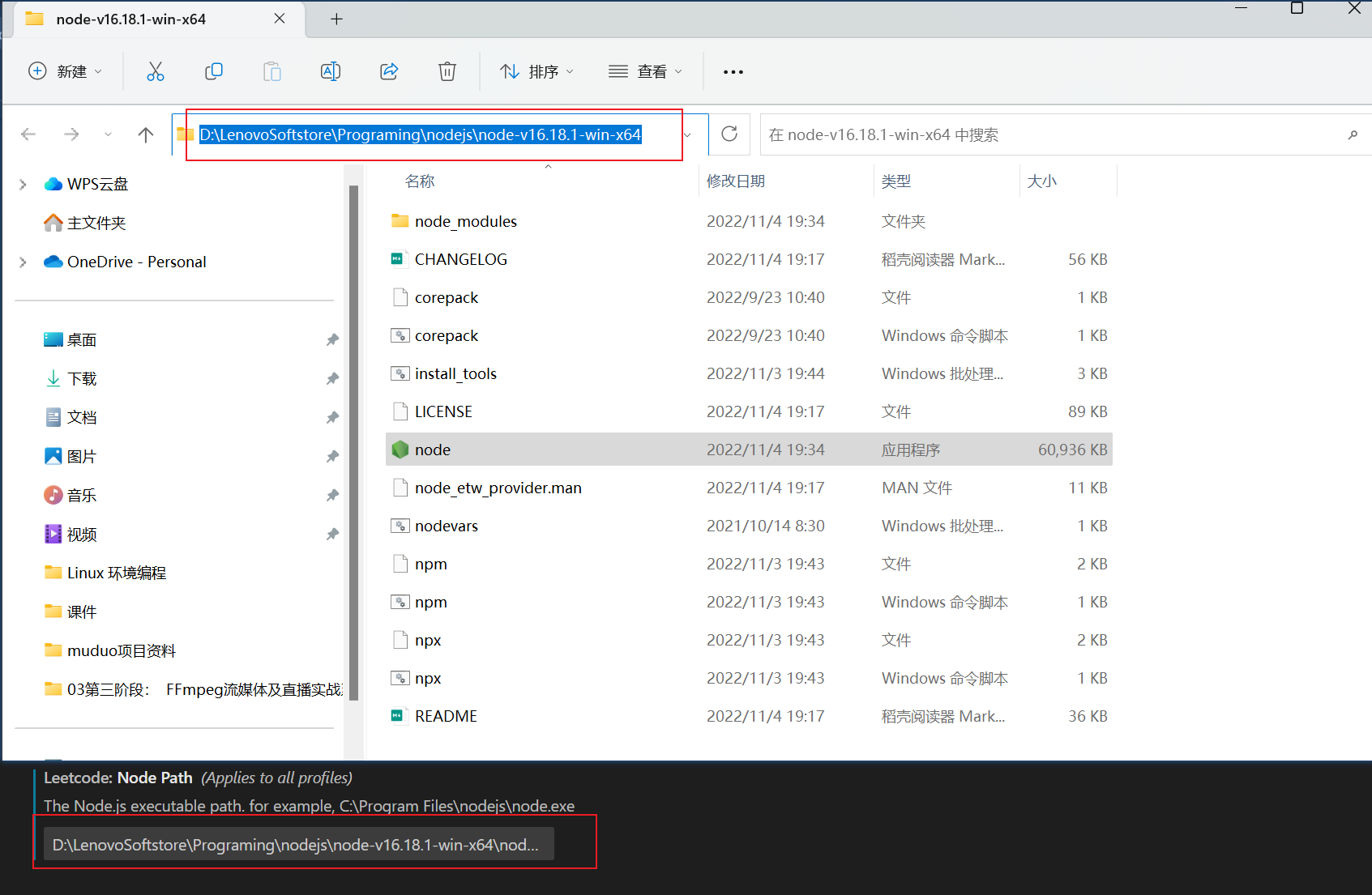The image size is (1372, 895).
Task: Open 图片 in the navigation pane
Action: coord(71,456)
